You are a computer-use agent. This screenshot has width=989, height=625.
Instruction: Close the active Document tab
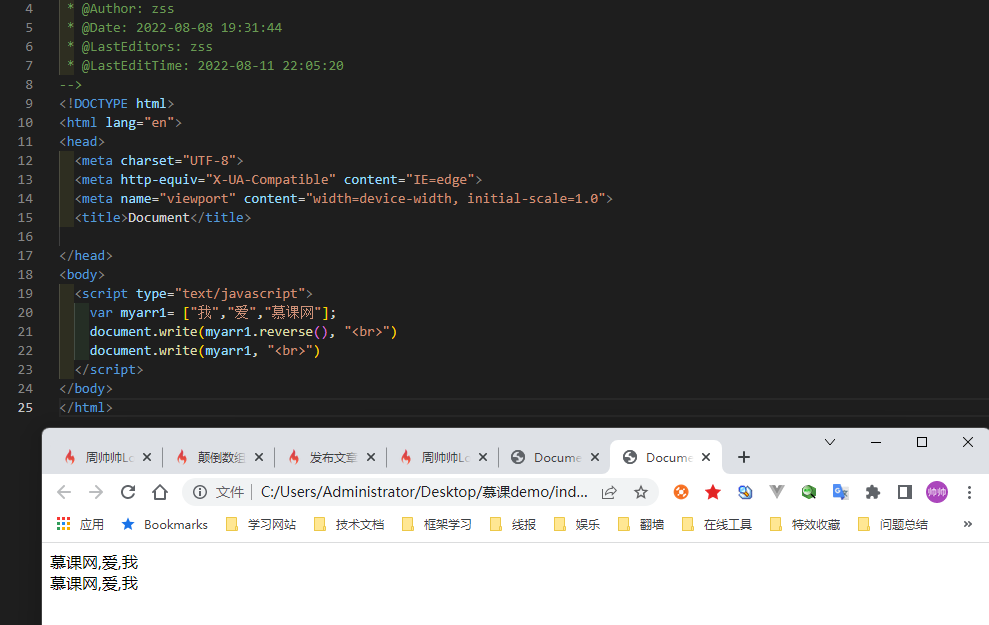706,457
